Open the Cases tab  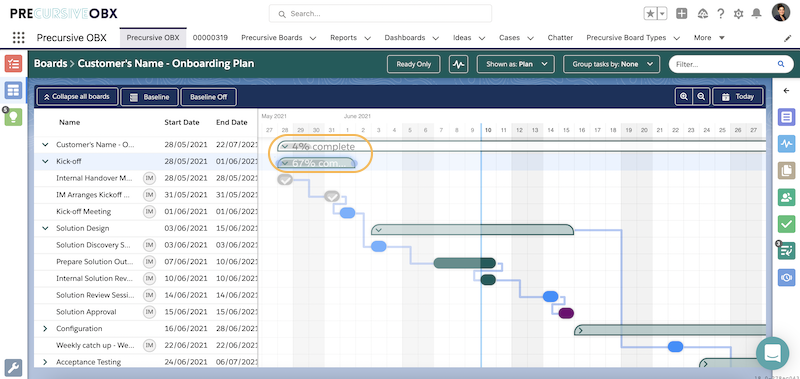(x=510, y=38)
